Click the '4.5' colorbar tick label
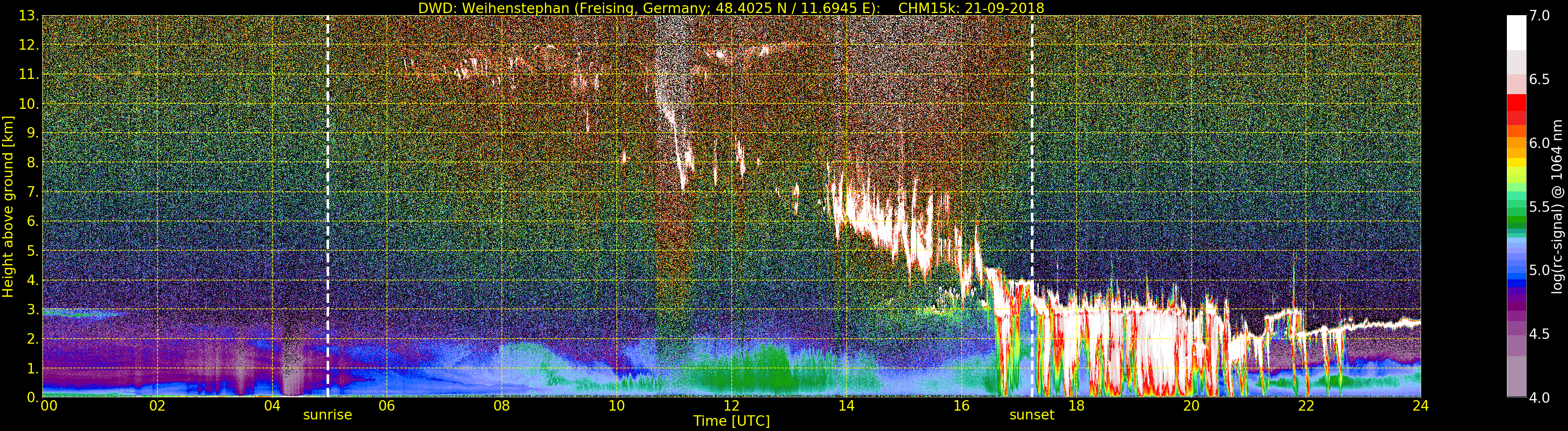Screen dimensions: 1568x431 click(x=1538, y=334)
